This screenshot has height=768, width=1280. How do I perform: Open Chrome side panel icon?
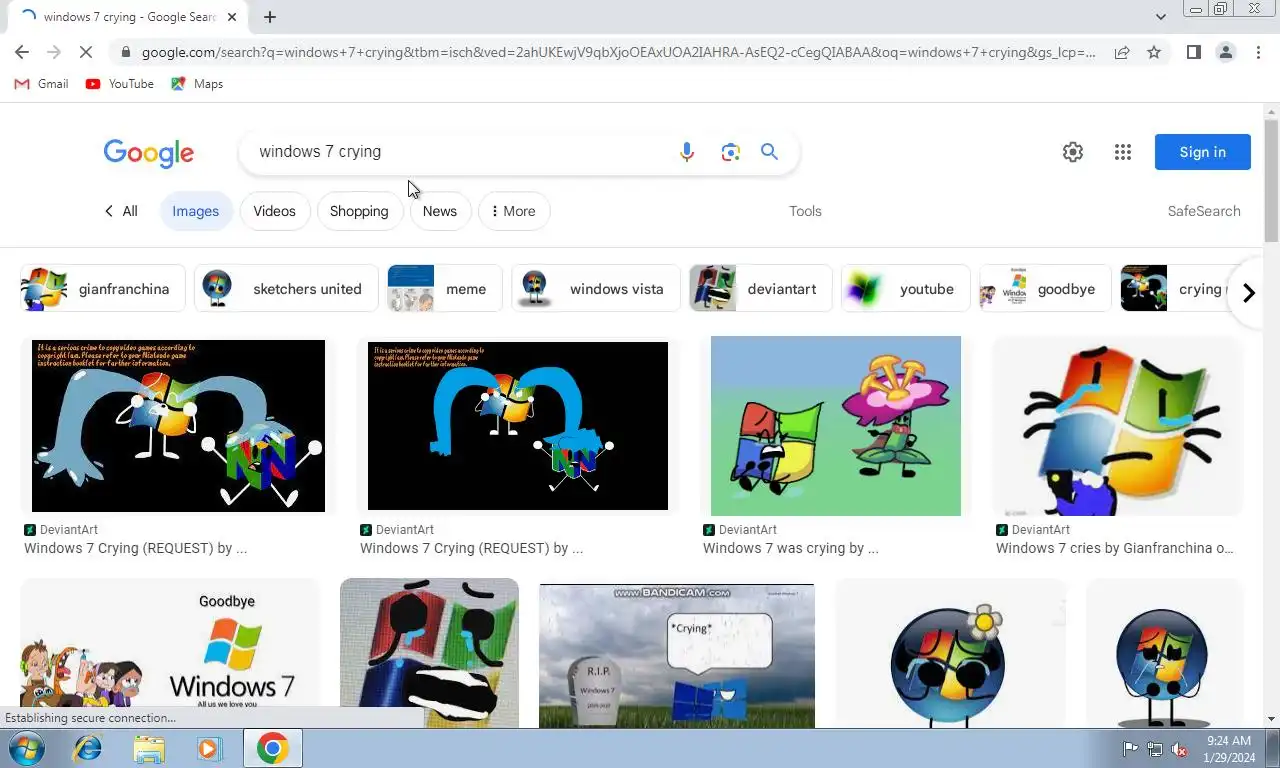click(1194, 52)
